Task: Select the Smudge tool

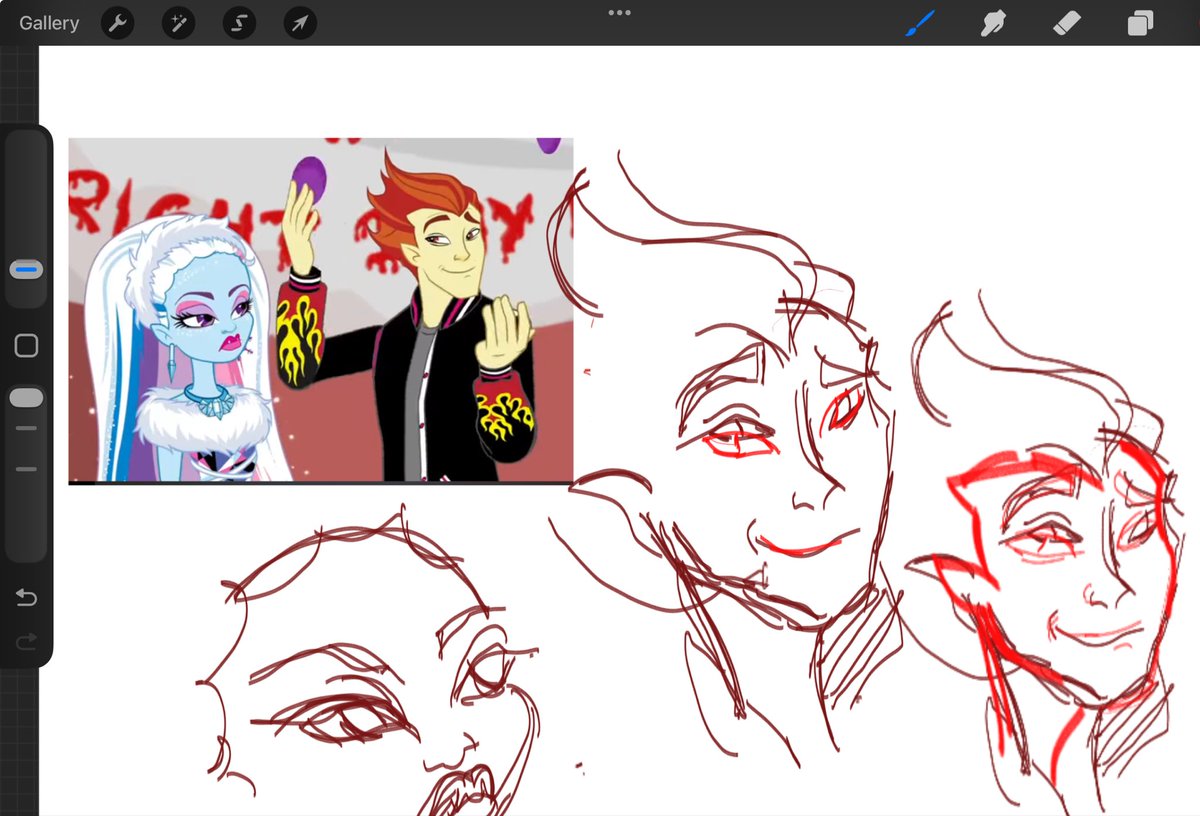Action: 993,23
